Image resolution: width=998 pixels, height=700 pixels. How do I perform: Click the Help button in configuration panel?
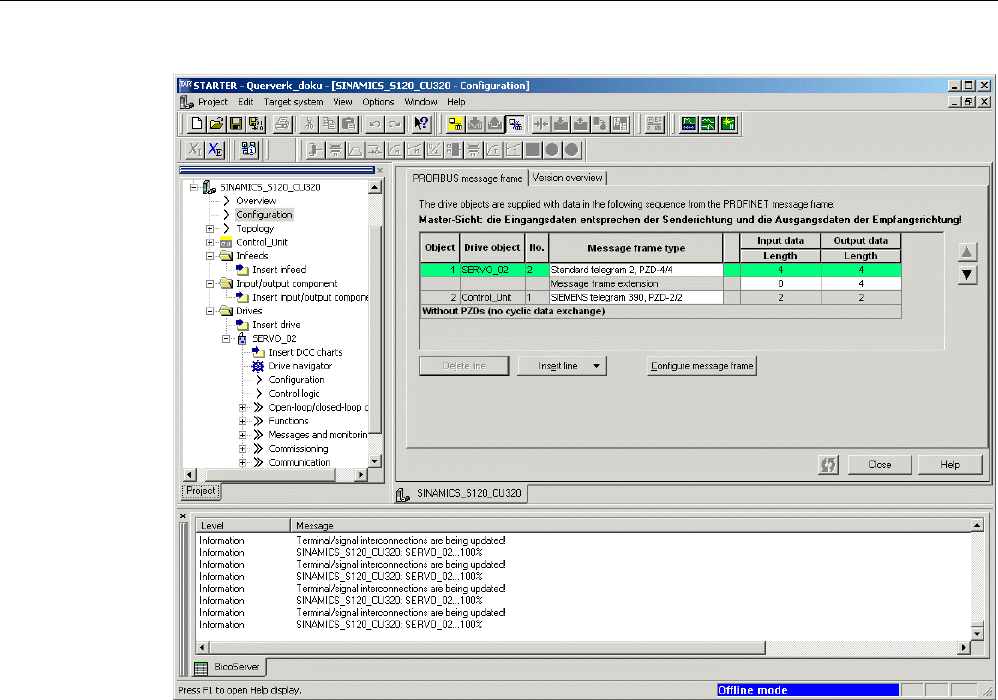tap(950, 465)
